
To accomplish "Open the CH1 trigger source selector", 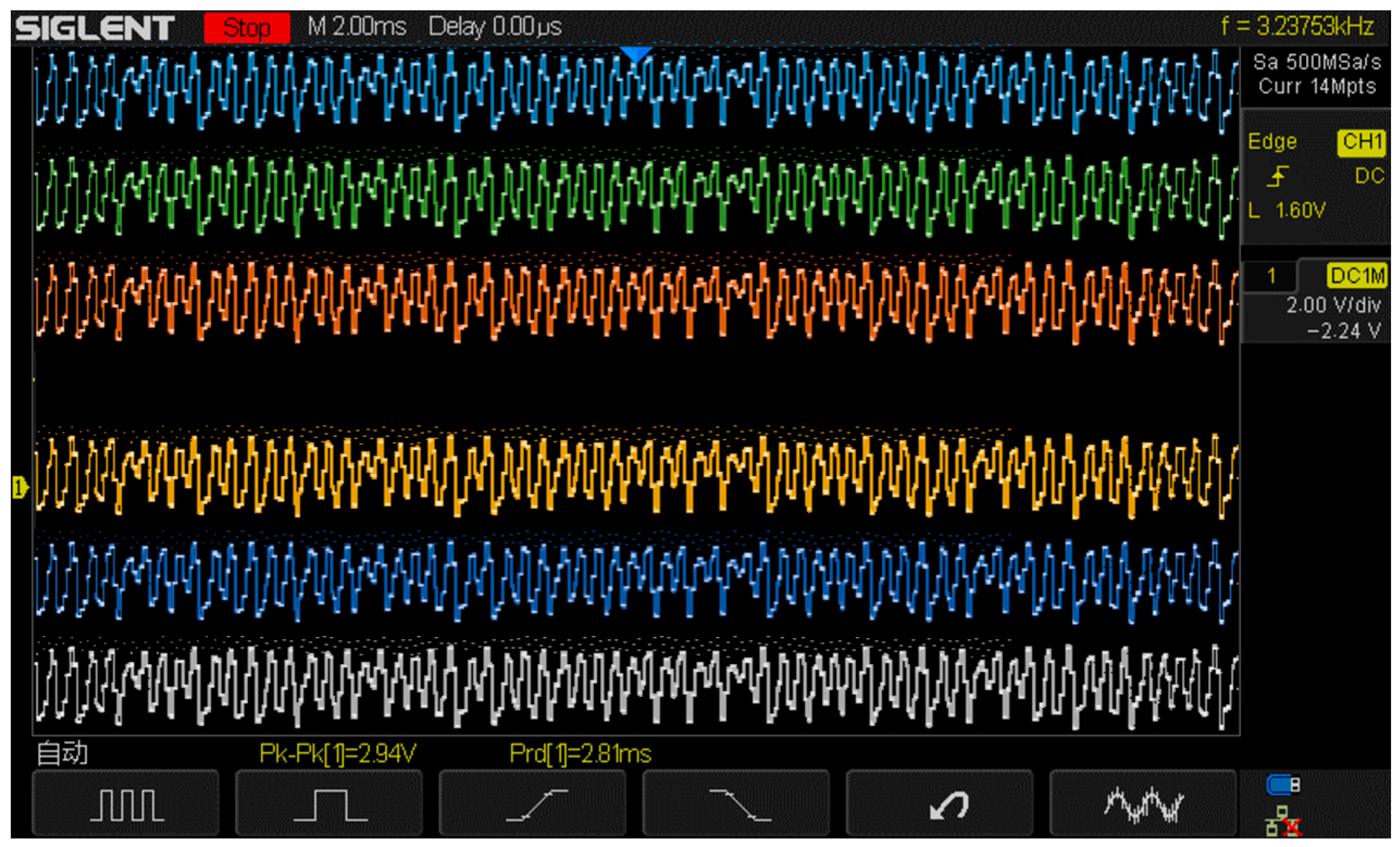I will (x=1362, y=141).
